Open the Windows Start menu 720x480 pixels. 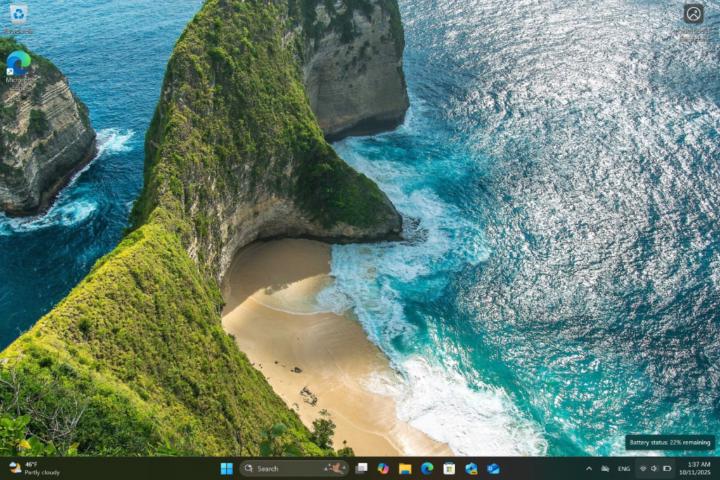[x=226, y=468]
